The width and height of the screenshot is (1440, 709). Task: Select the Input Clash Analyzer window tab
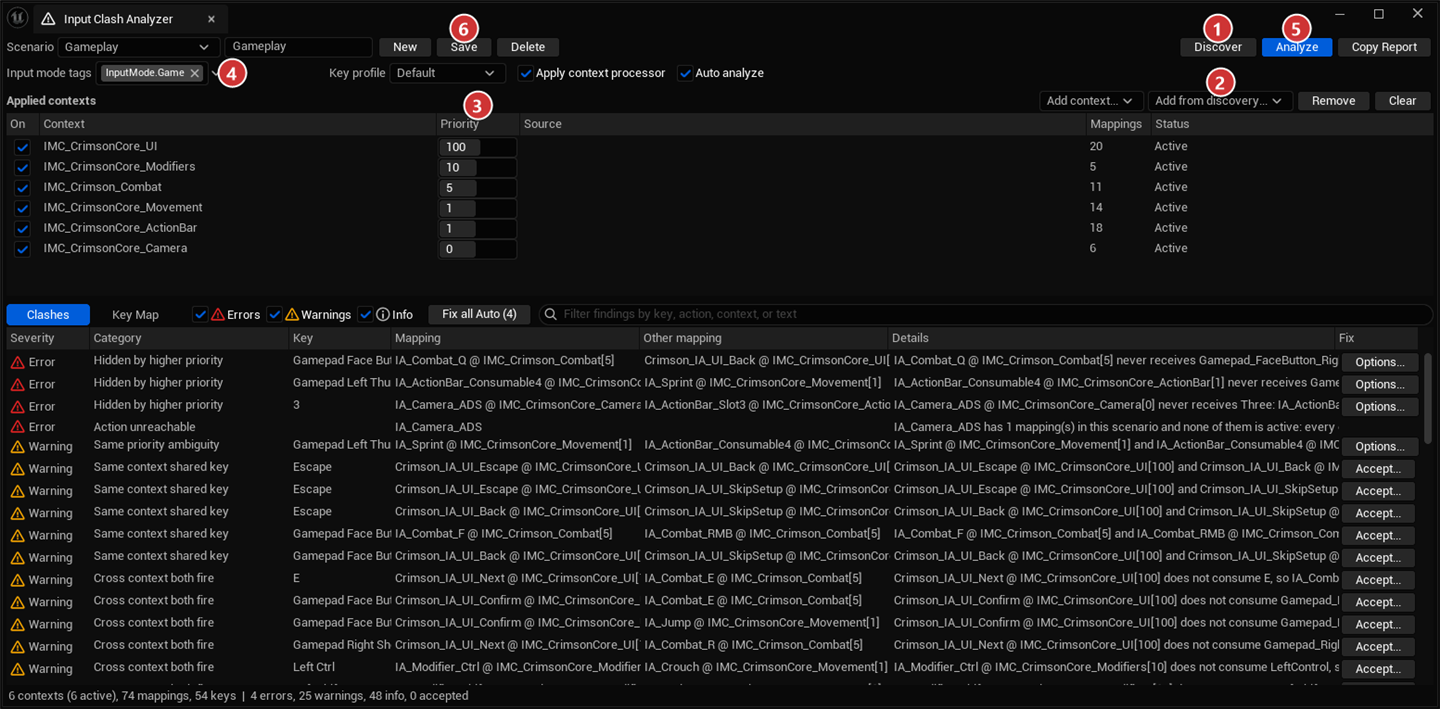pyautogui.click(x=118, y=19)
